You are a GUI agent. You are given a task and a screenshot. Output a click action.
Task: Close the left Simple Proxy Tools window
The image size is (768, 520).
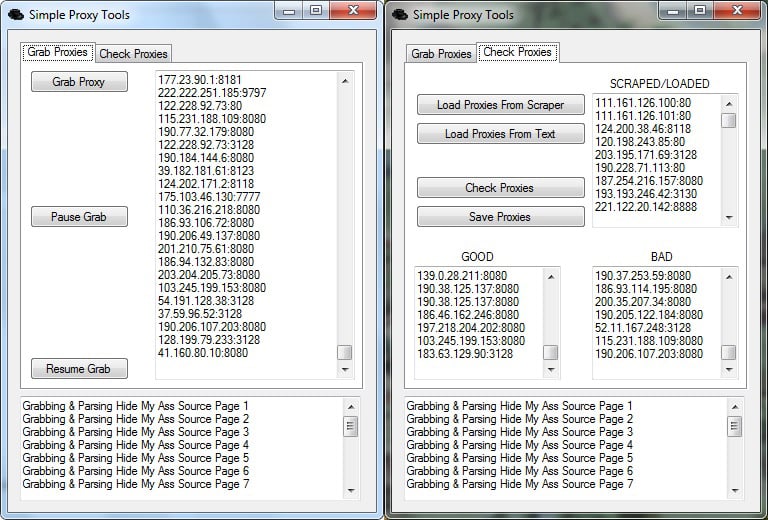[x=354, y=10]
